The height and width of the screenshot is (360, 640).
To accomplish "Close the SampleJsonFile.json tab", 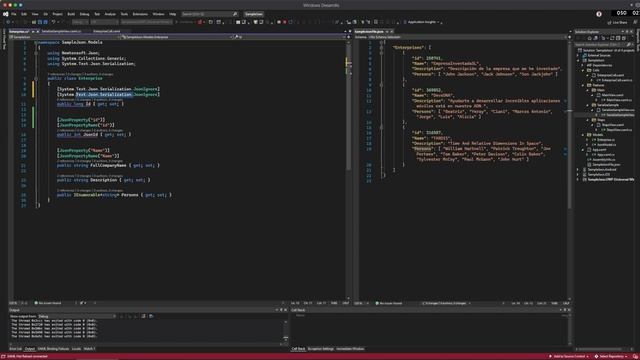I will point(392,31).
